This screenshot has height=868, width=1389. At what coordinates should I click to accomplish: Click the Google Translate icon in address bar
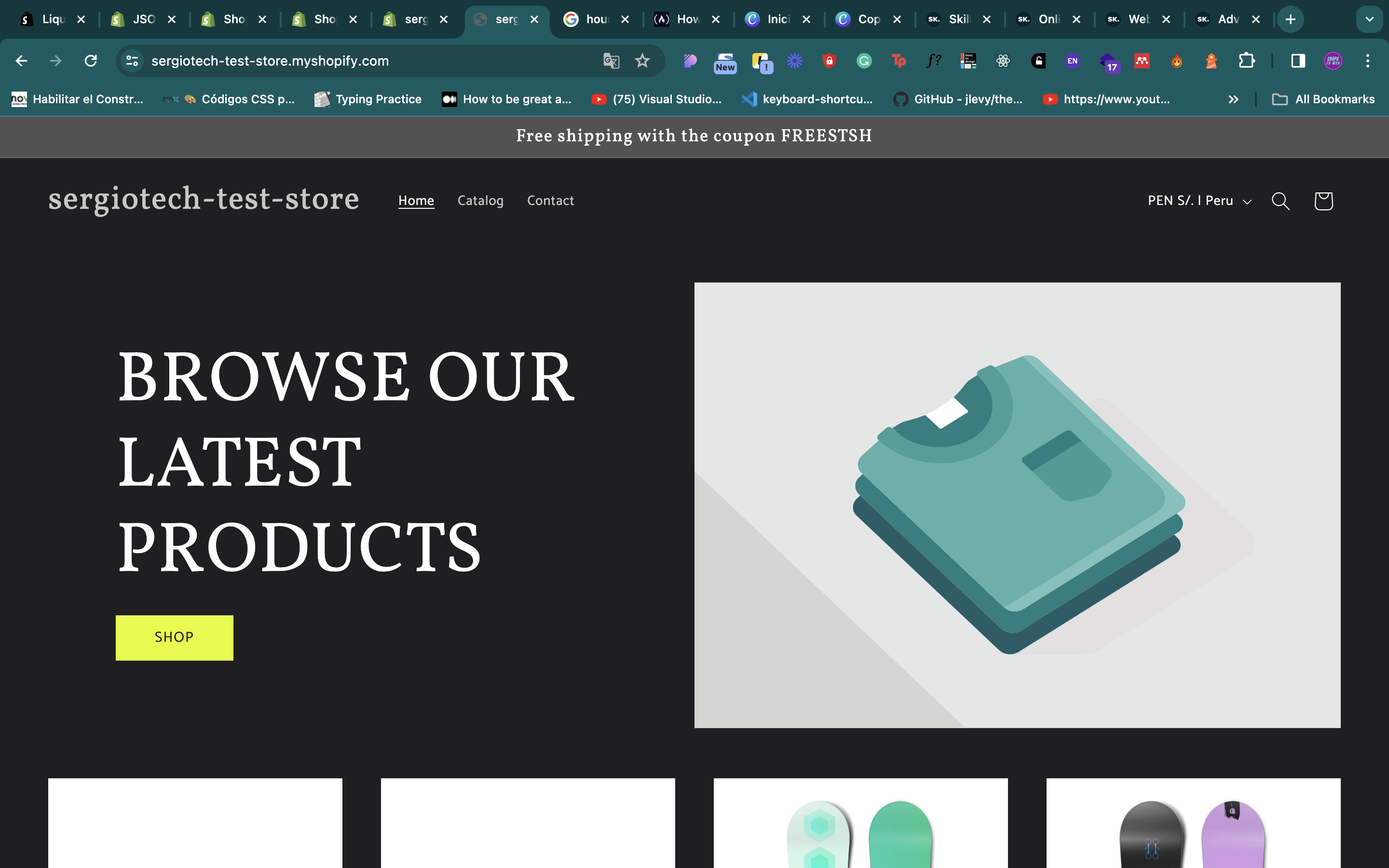click(x=611, y=61)
